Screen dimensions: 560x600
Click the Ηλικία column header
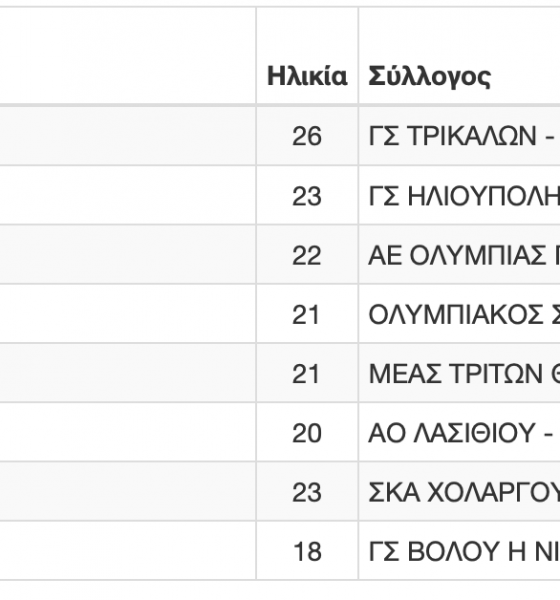tap(307, 75)
